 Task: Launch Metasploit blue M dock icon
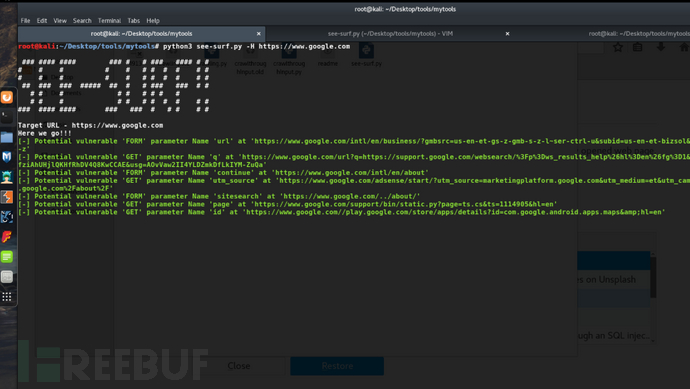(7, 157)
